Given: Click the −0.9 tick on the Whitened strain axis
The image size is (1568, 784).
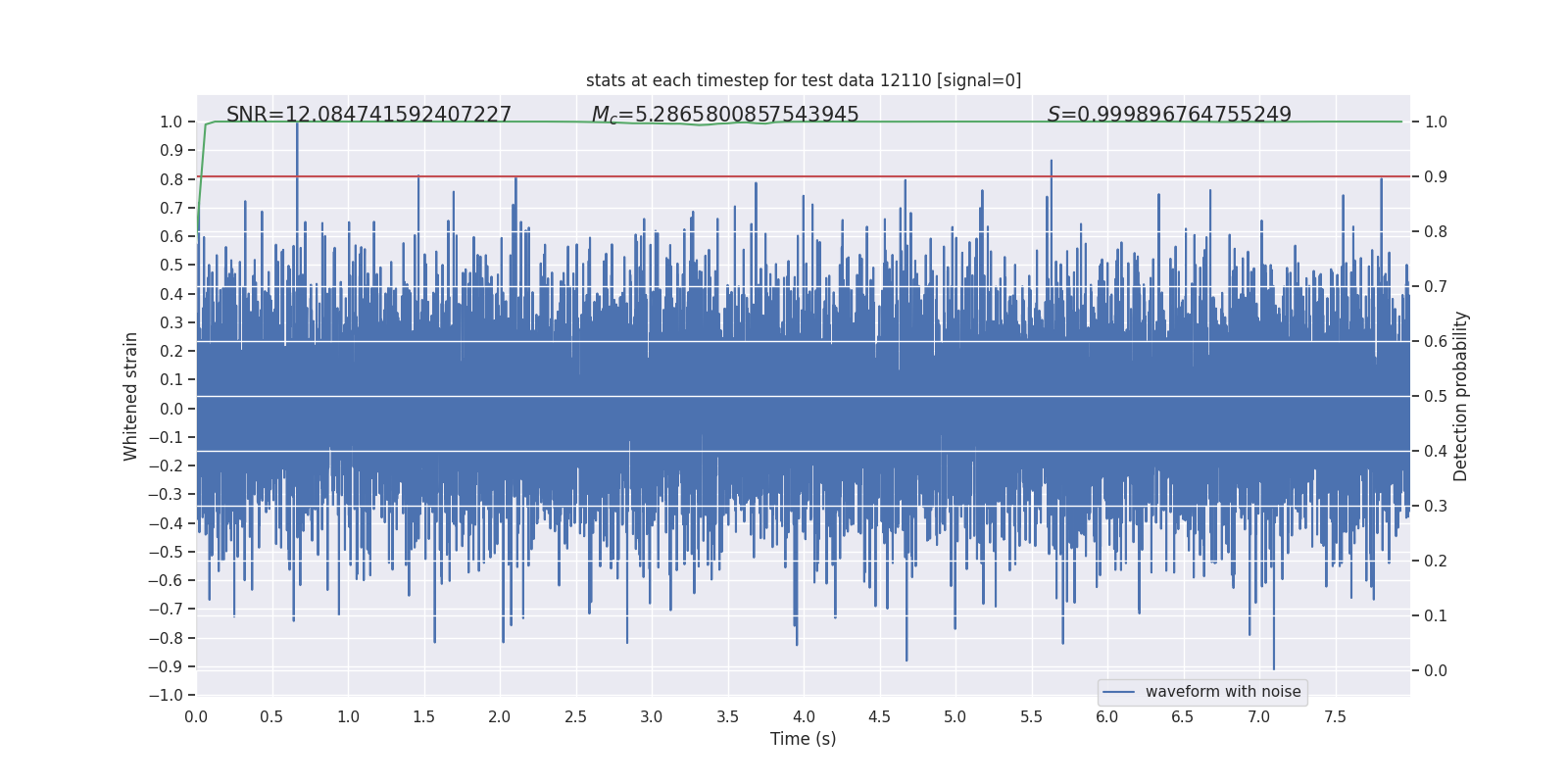Looking at the screenshot, I should click(x=166, y=666).
